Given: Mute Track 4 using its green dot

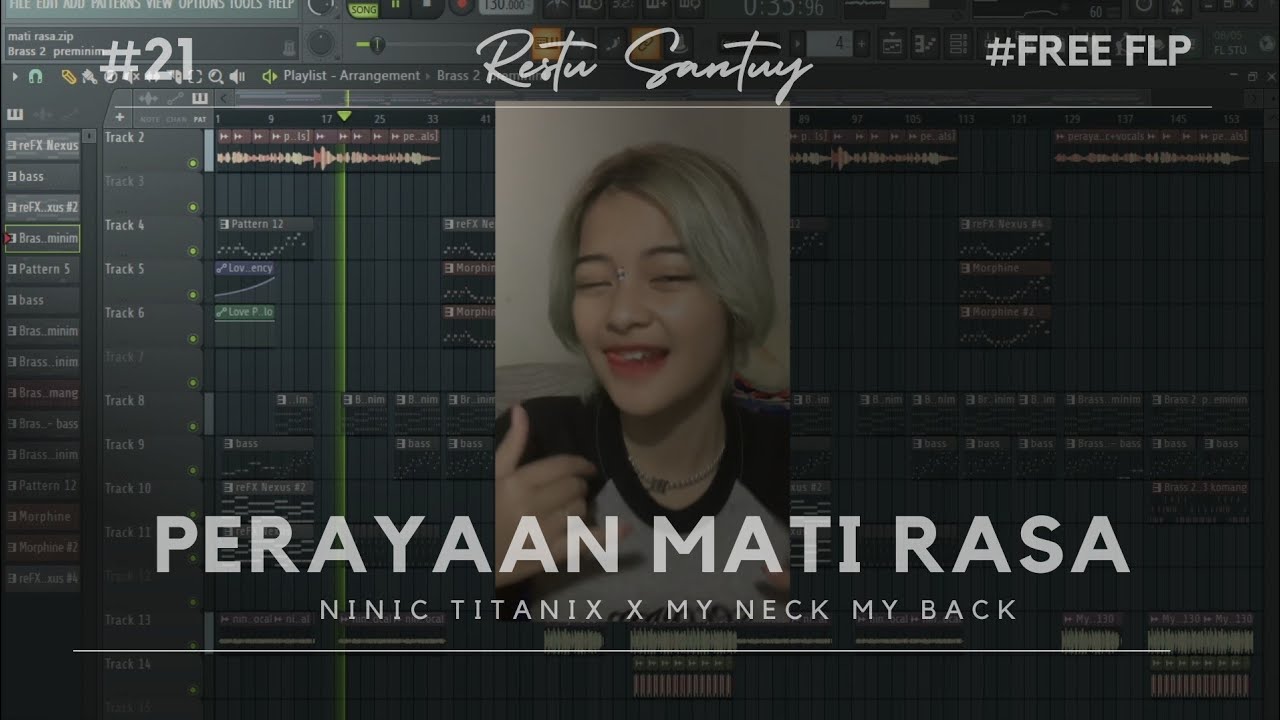Looking at the screenshot, I should tap(193, 251).
